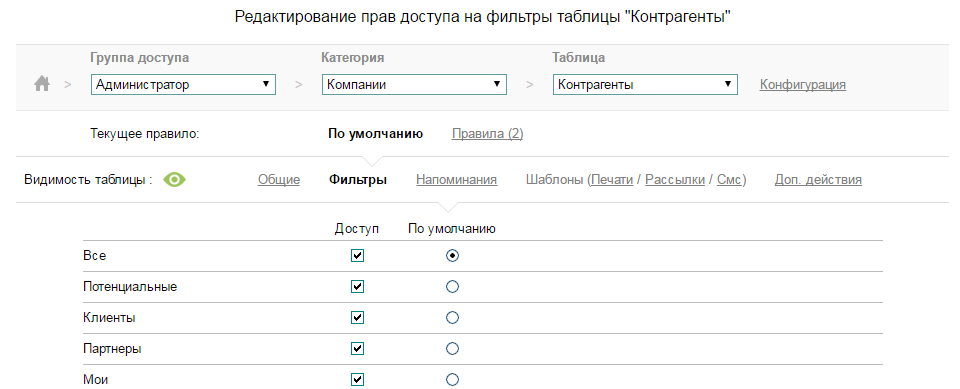Open the Печати templates link
Viewport: 960px width, 389px height.
[611, 179]
